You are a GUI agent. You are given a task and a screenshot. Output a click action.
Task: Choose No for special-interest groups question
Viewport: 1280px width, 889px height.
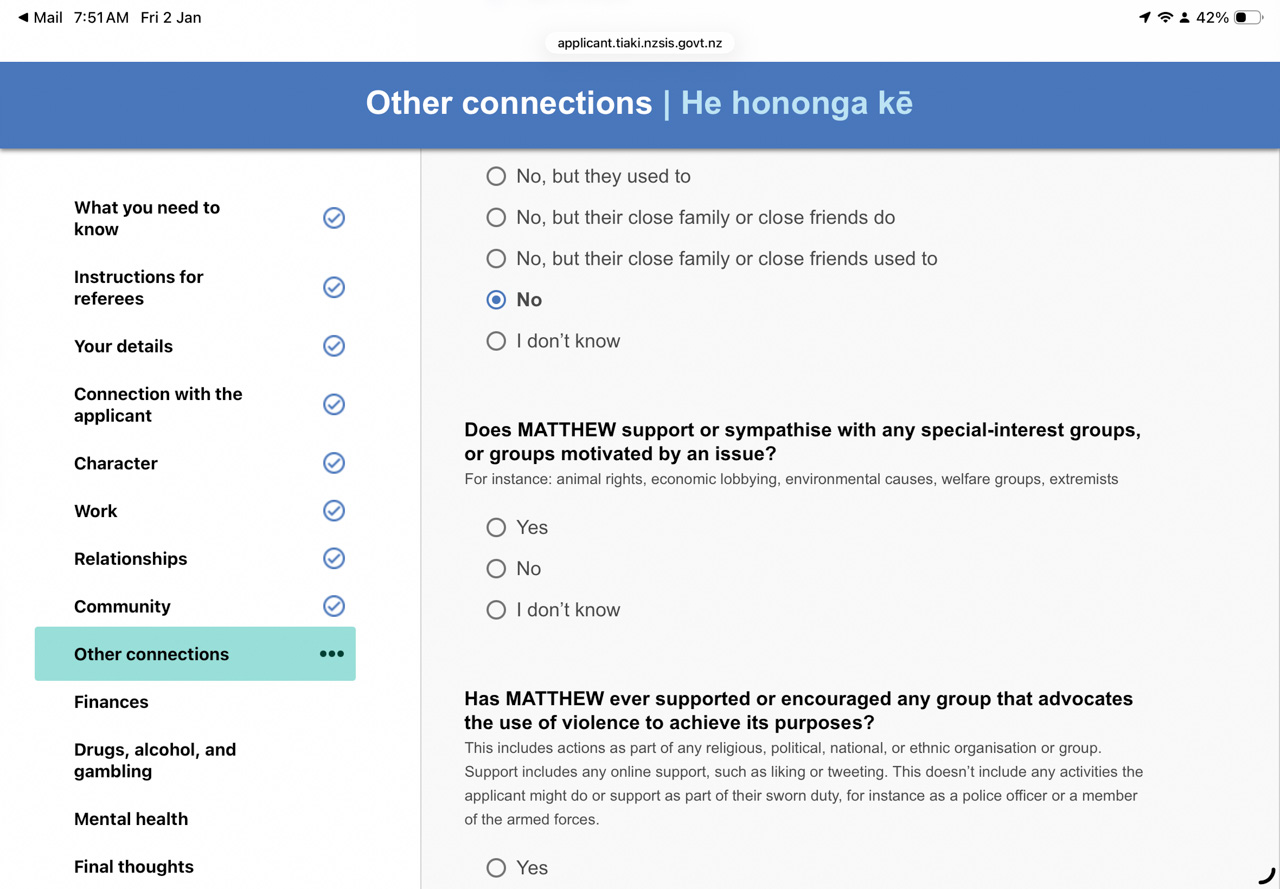coord(496,569)
